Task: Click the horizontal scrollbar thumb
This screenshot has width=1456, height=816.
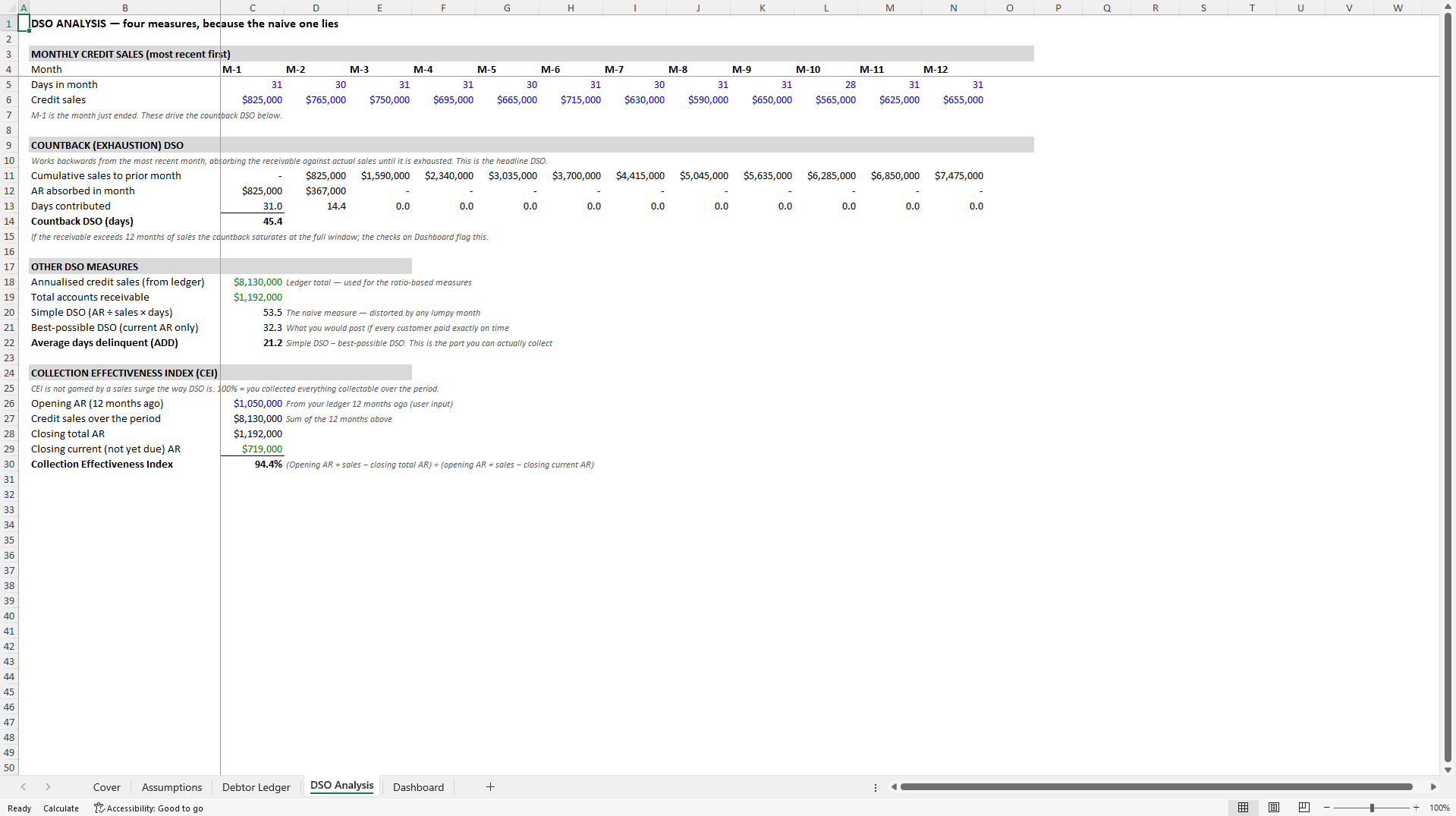Action: (x=1156, y=787)
